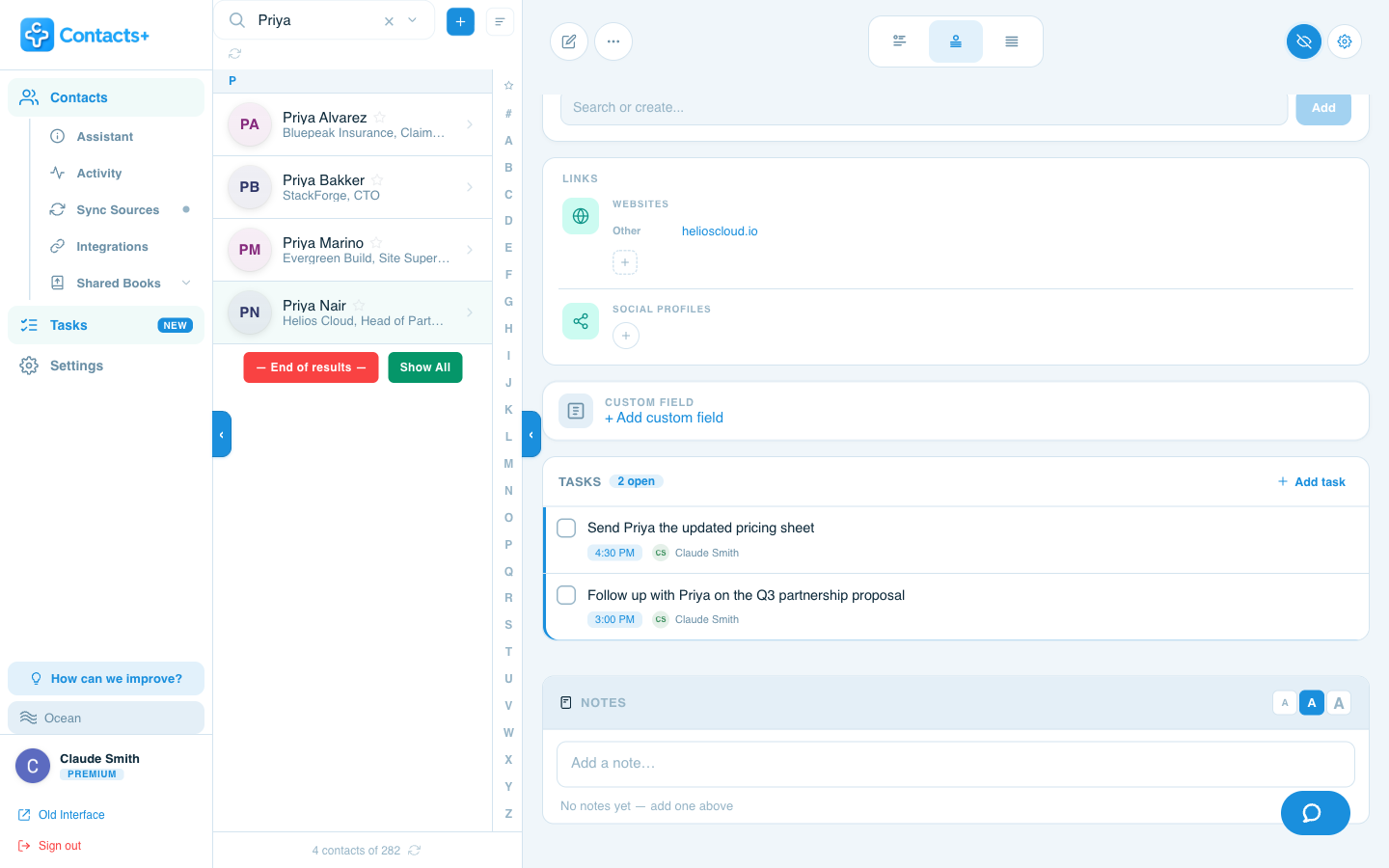The image size is (1389, 868).
Task: Open Priya Alvarez row chevron
Action: click(470, 124)
